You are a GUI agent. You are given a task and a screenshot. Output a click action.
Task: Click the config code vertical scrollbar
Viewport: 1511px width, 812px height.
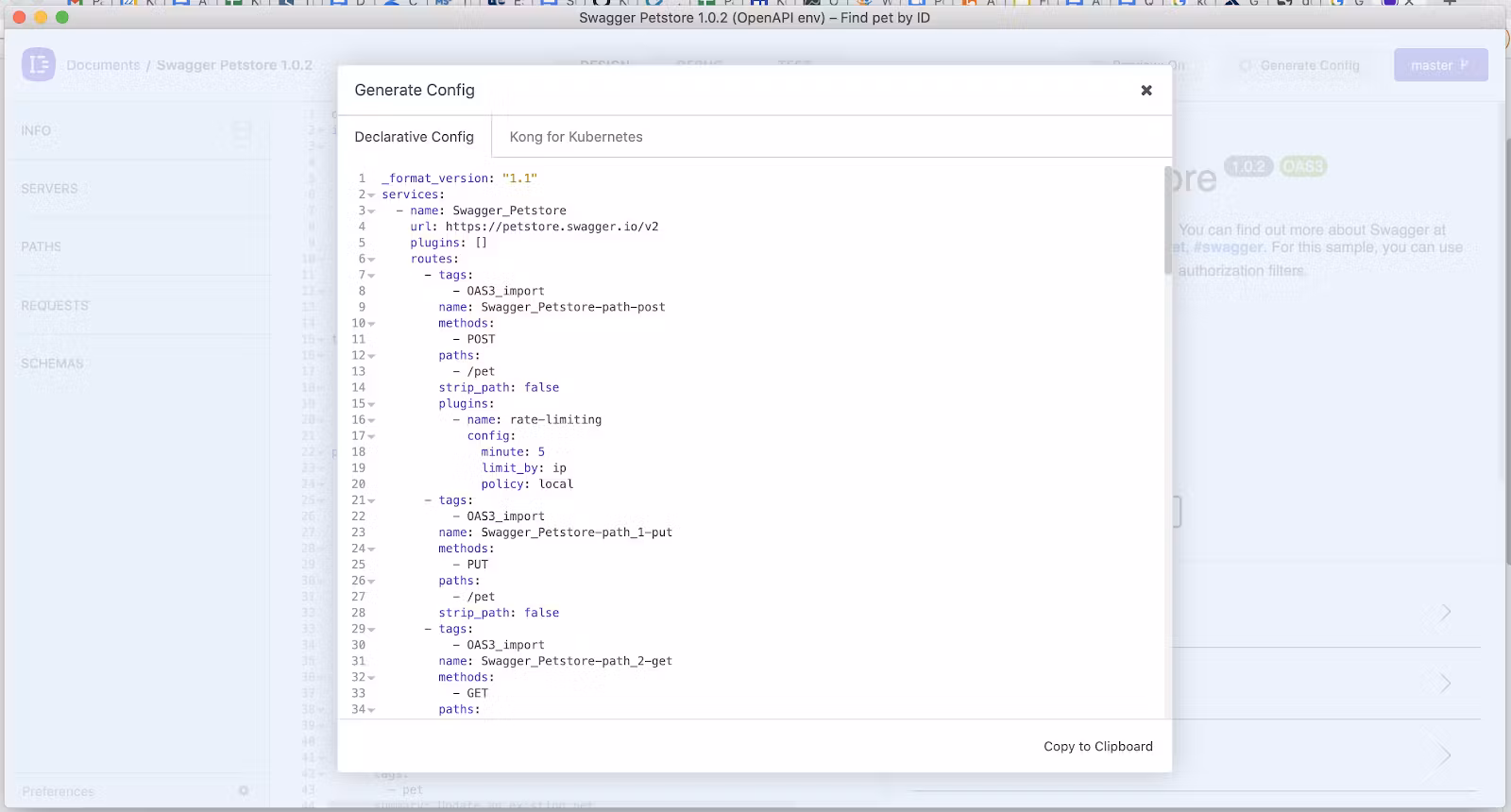coord(1167,222)
